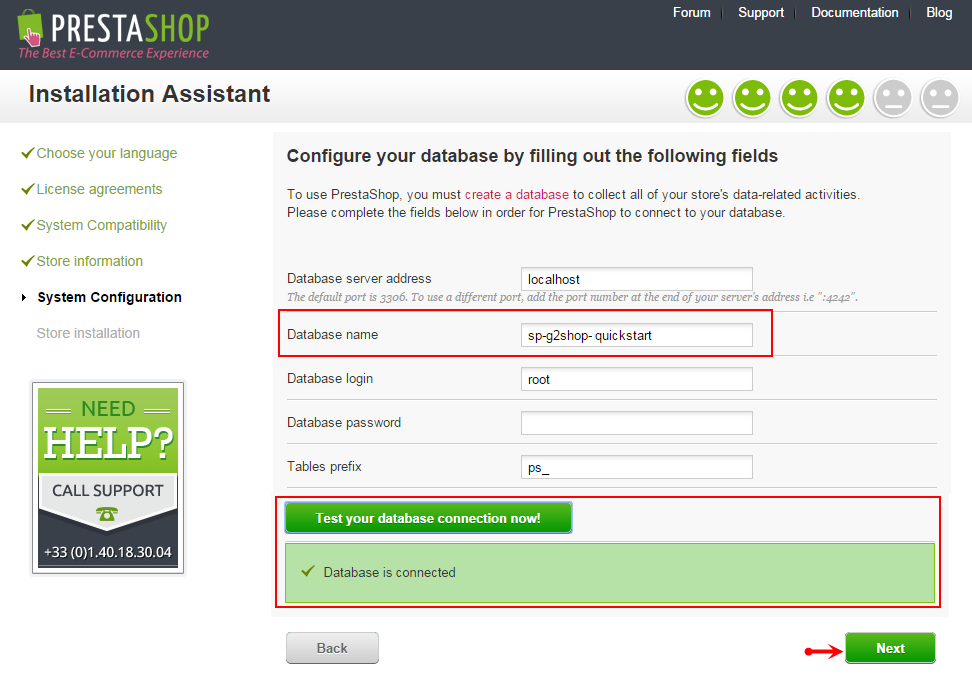Focus the Database password field
The image size is (972, 681).
(x=637, y=423)
